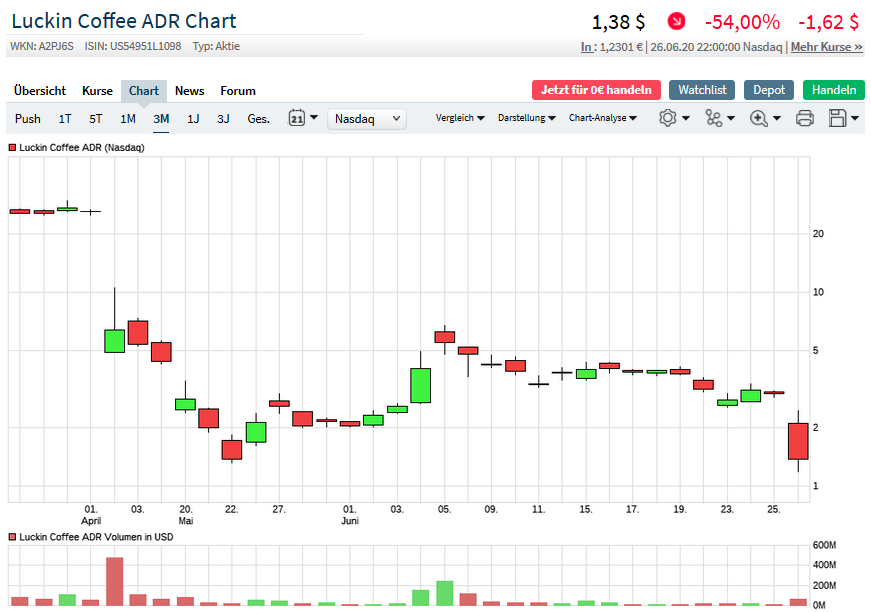The width and height of the screenshot is (871, 612).
Task: Select the Chart tab
Action: tap(144, 91)
